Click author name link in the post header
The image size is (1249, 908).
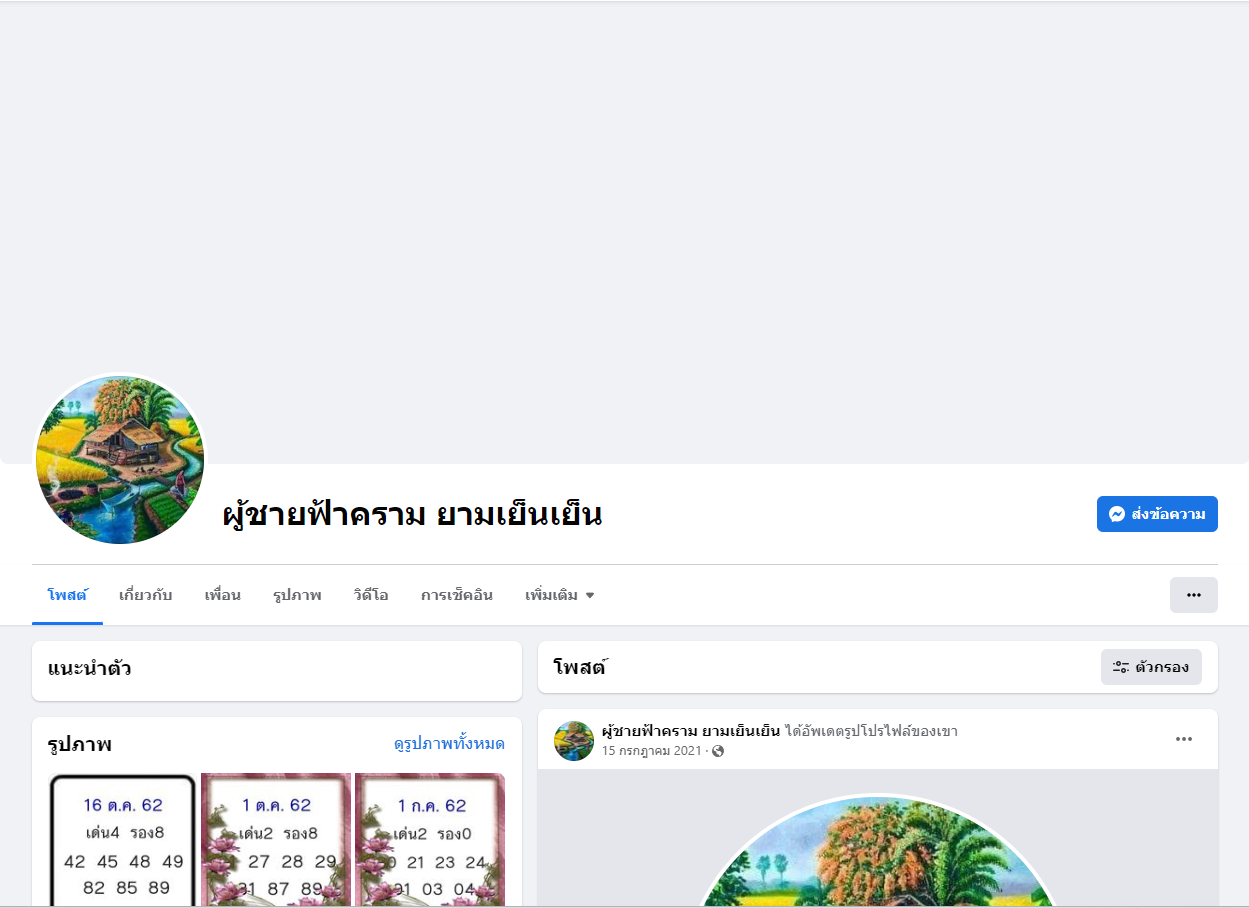691,731
